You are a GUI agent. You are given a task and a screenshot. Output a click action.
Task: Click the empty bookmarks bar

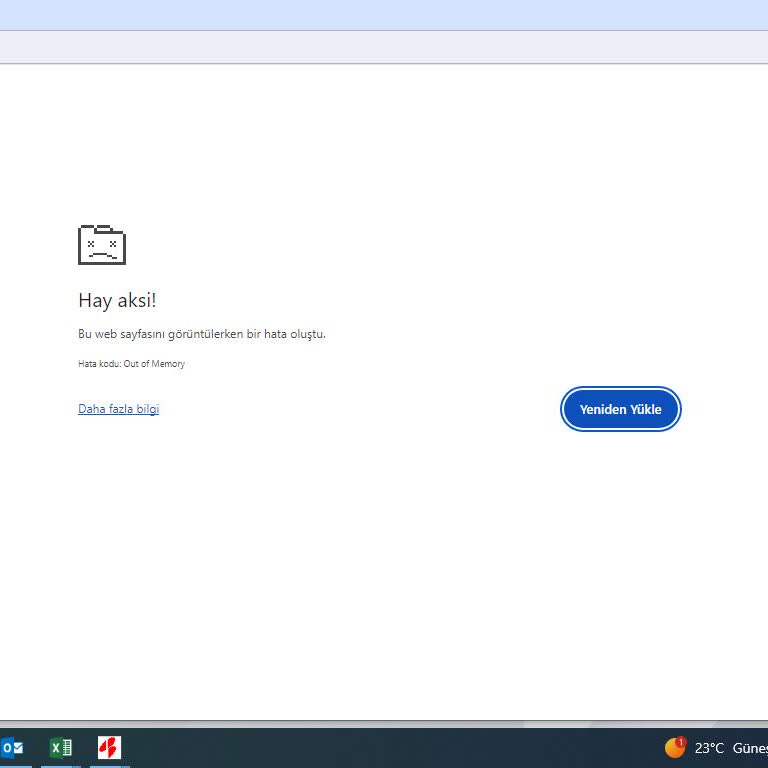384,47
